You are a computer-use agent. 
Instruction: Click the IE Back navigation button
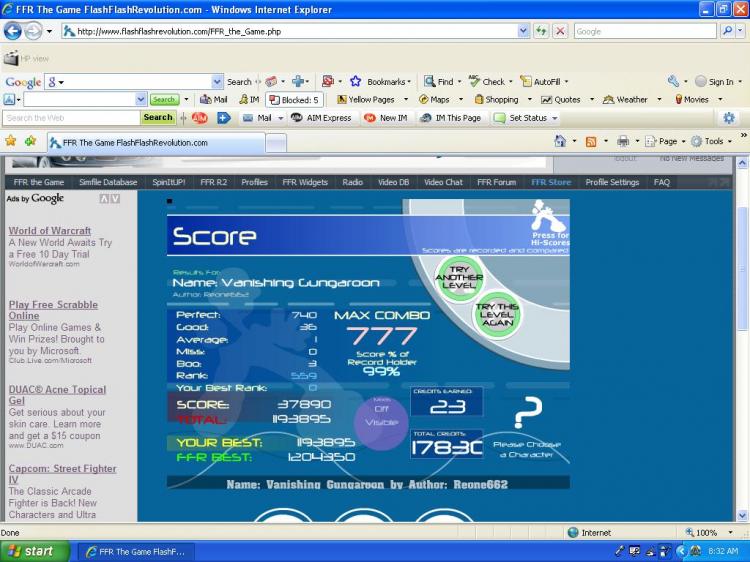(x=12, y=32)
